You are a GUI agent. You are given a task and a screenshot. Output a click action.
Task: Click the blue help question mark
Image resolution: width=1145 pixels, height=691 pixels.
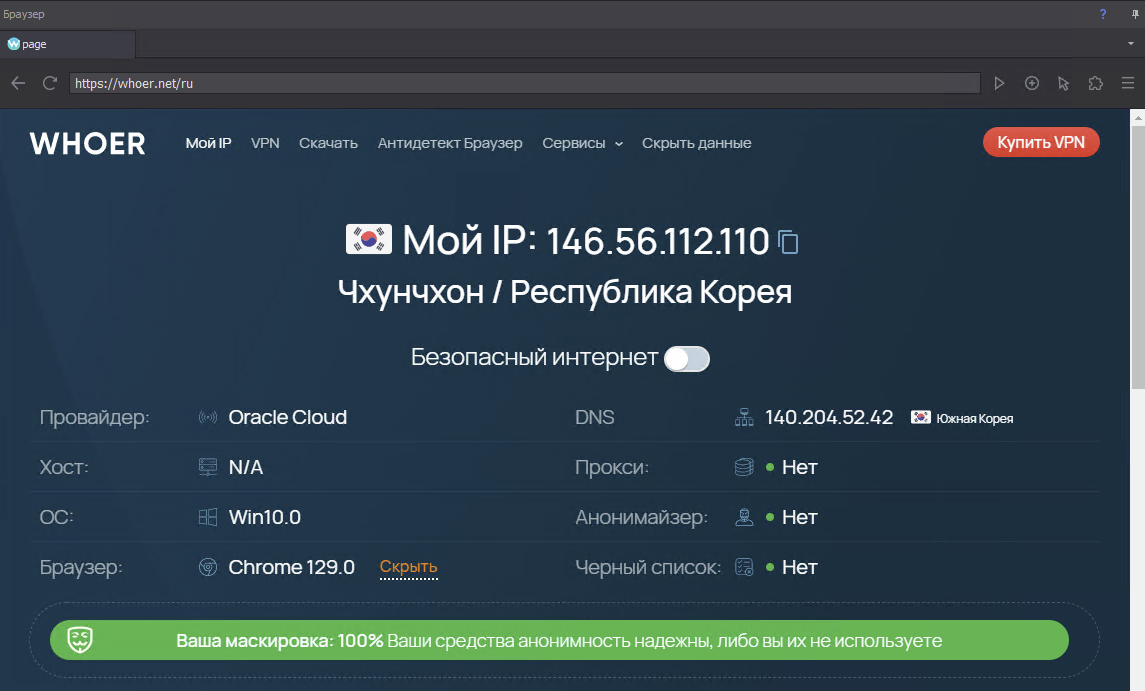coord(1103,14)
